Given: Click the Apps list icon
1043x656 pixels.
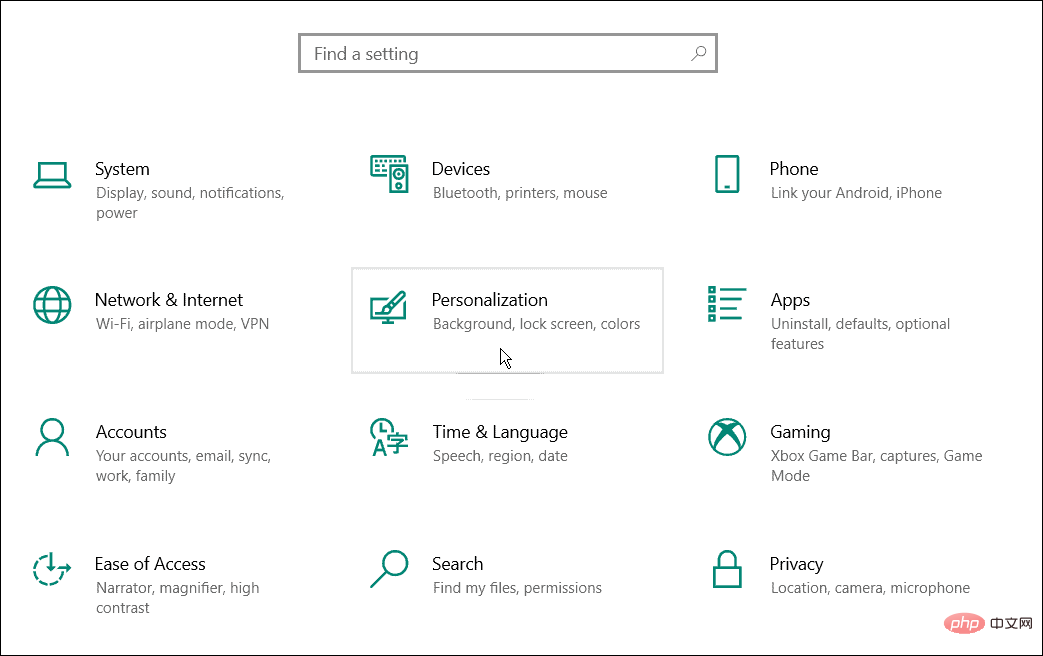Looking at the screenshot, I should point(727,304).
